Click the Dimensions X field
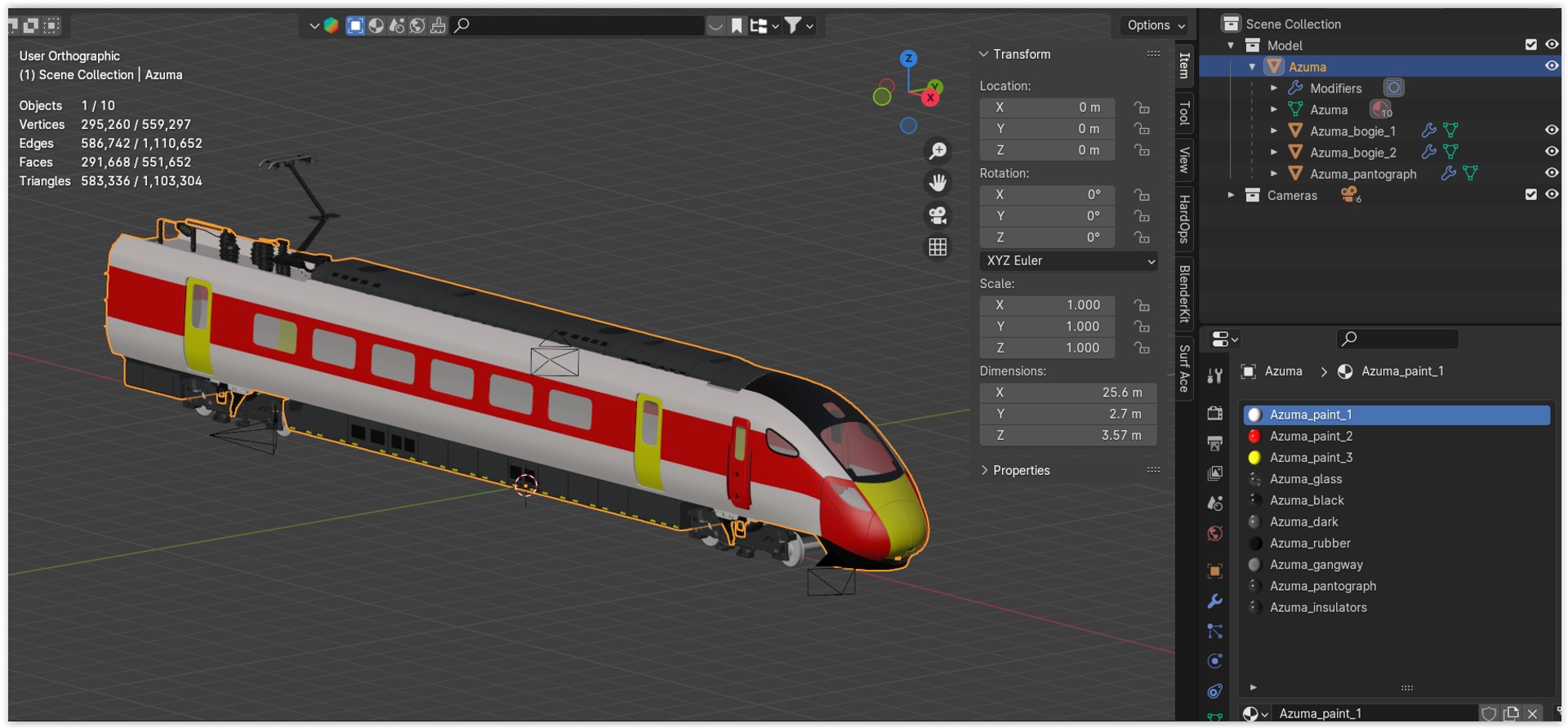Screen dimensions: 1568x728 pyautogui.click(x=1068, y=393)
